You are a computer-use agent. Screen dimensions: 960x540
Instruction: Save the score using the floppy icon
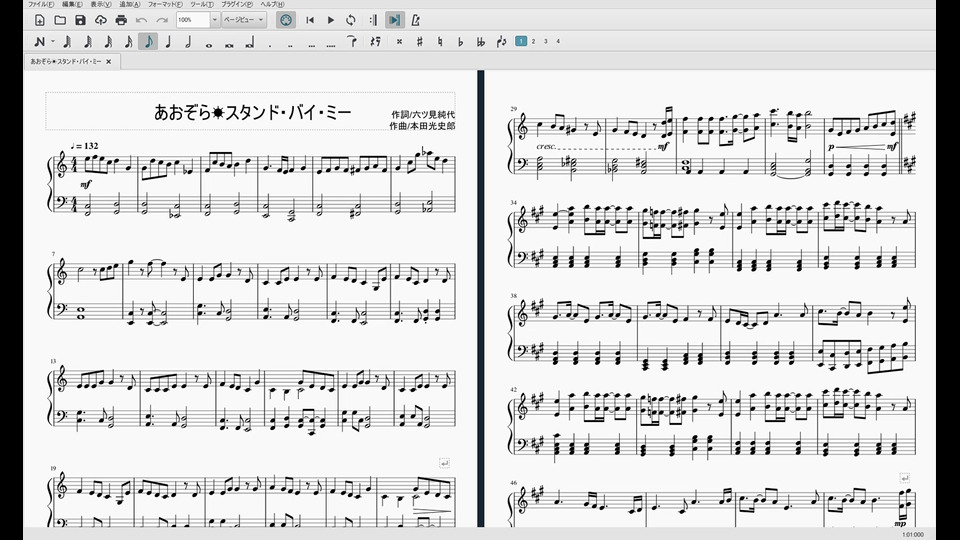click(80, 20)
